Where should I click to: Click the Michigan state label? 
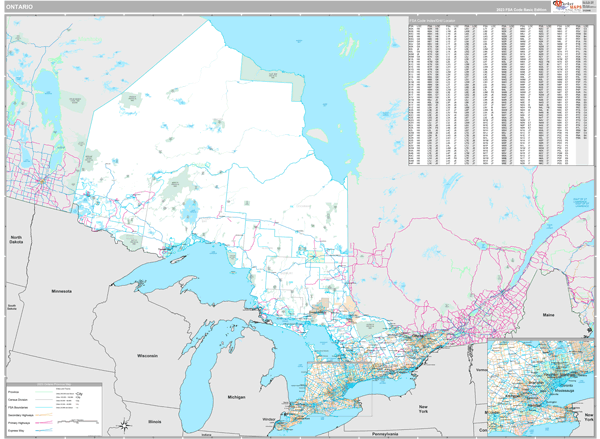click(x=236, y=397)
